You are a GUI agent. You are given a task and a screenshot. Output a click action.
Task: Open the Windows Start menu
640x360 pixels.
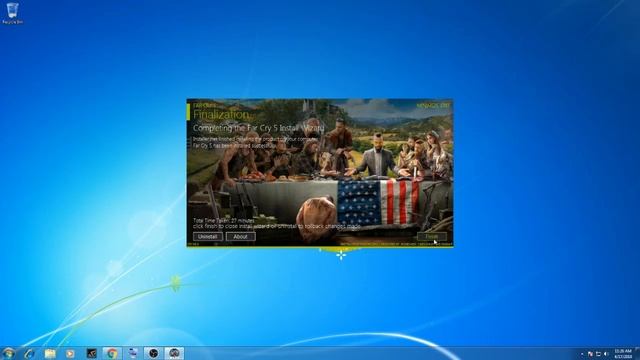click(x=8, y=353)
